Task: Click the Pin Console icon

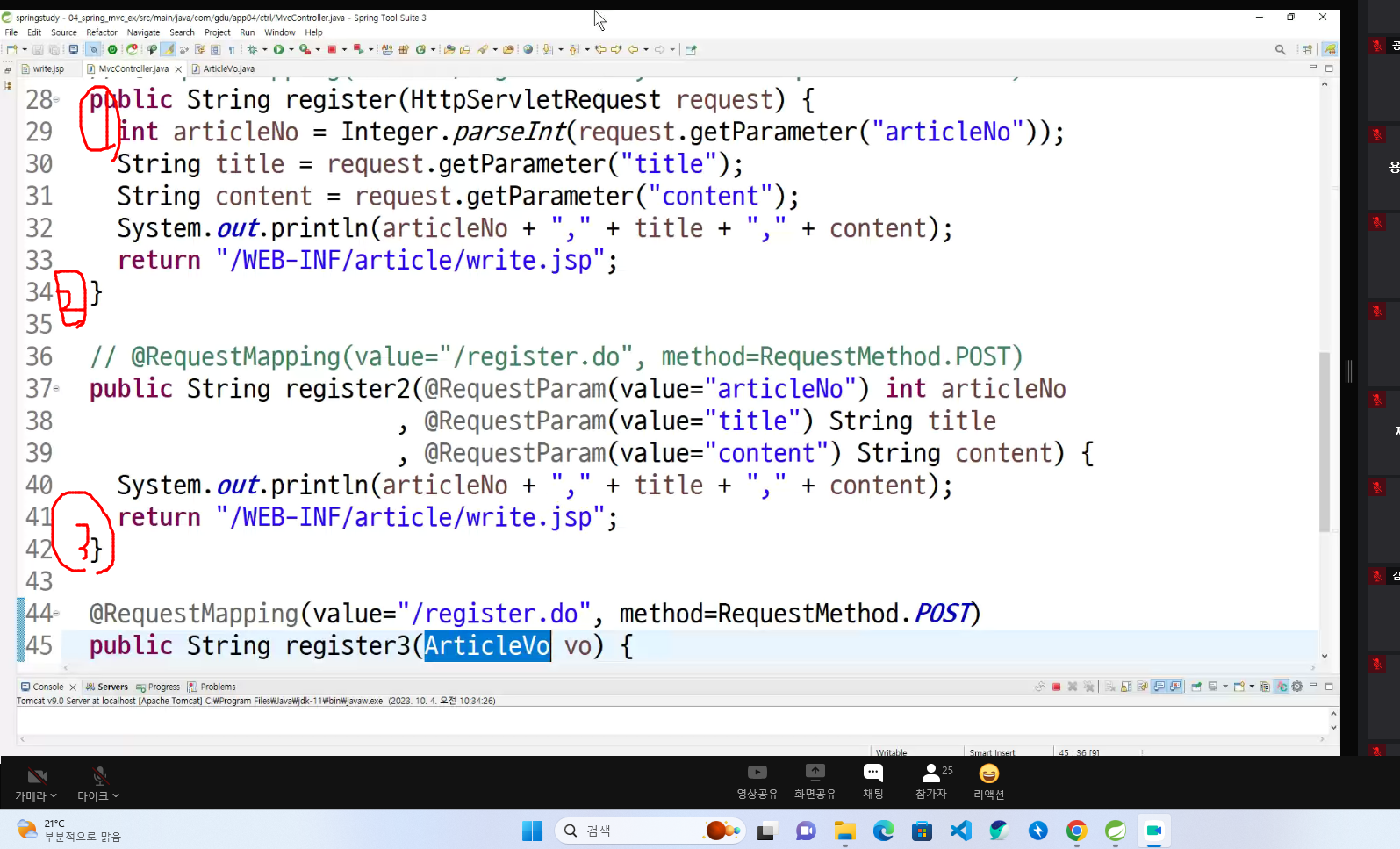Action: pyautogui.click(x=1195, y=687)
